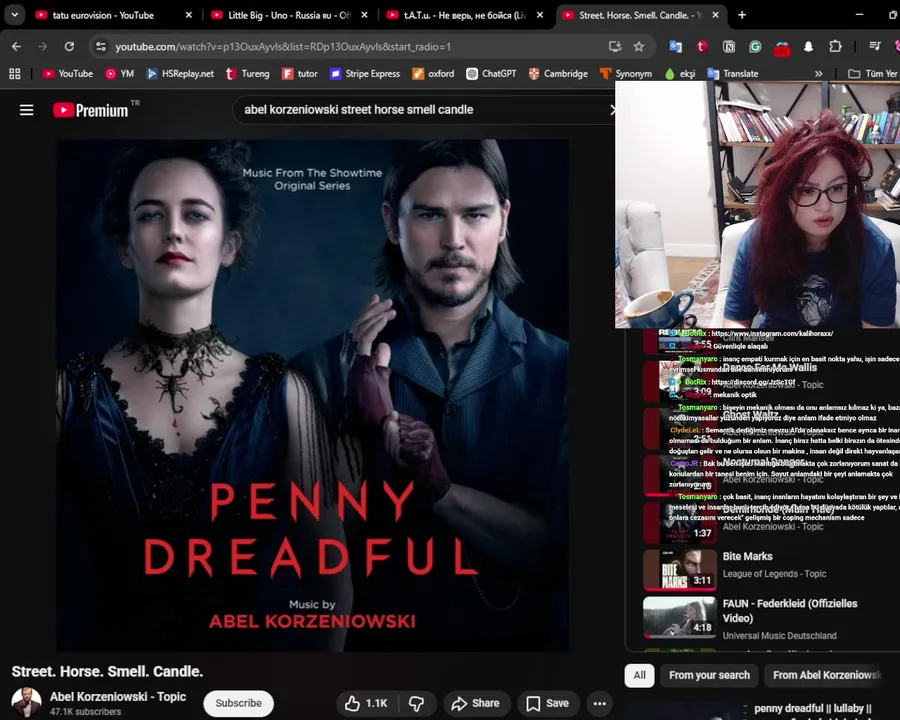Screen dimensions: 900x720
Task: Play Bite Marks from the playlist
Action: [680, 570]
